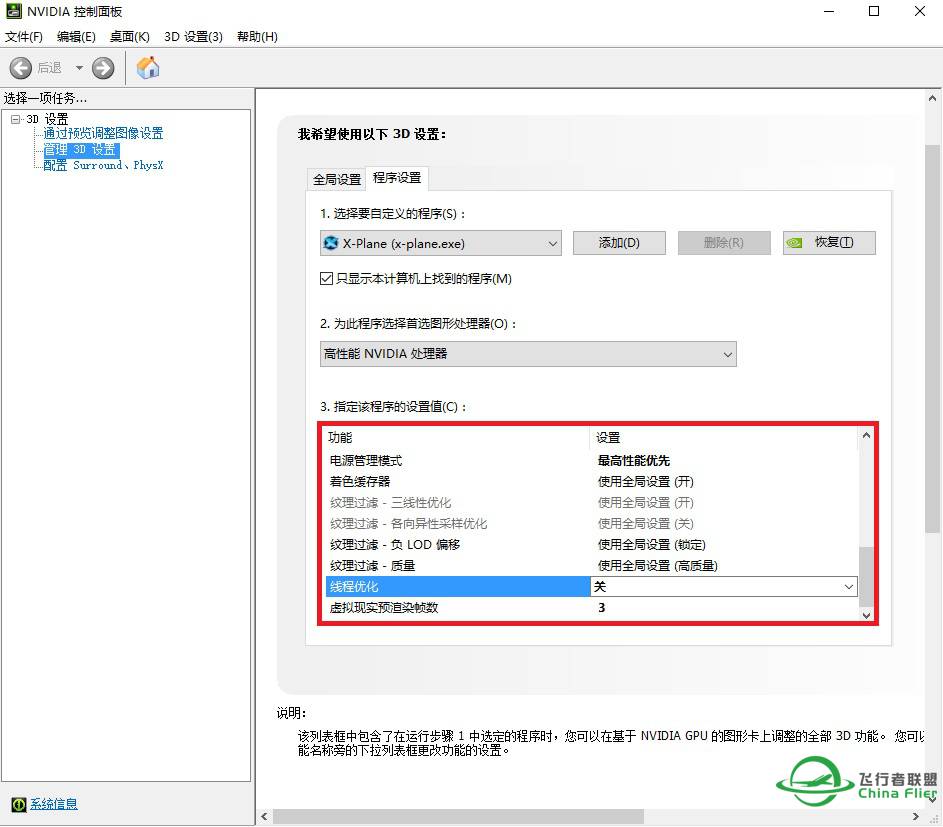Image resolution: width=943 pixels, height=827 pixels.
Task: Select the 电源管理模式 row
Action: pos(592,461)
